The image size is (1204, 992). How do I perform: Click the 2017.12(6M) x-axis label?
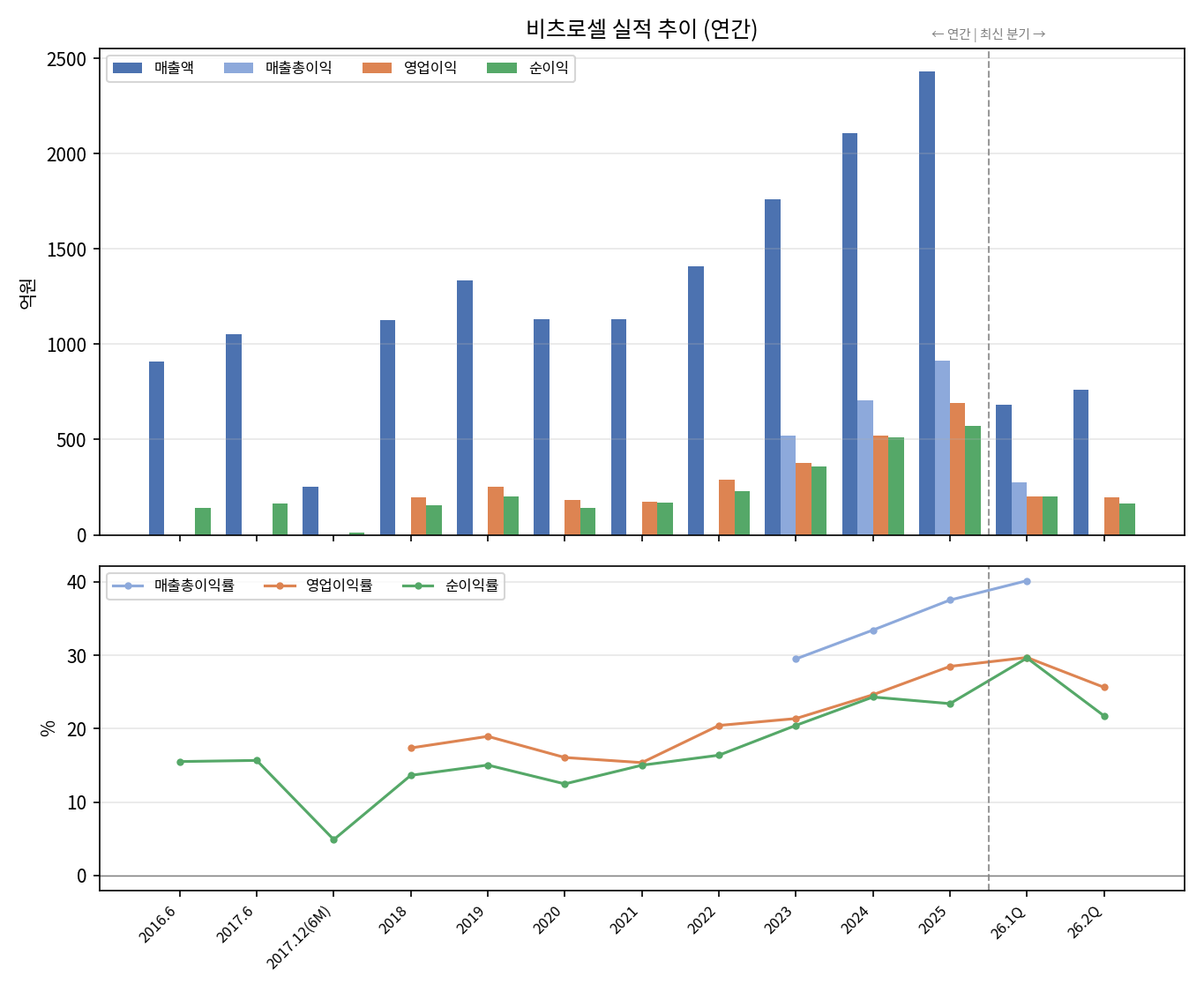point(299,936)
